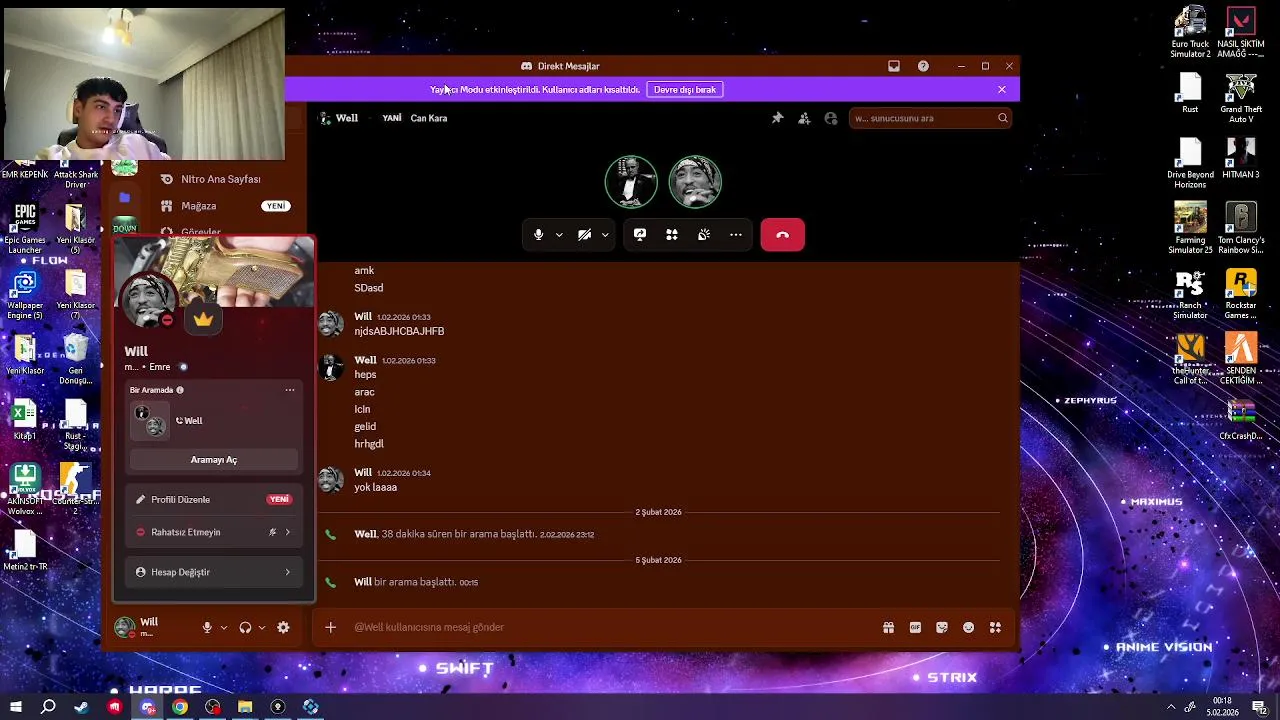The width and height of the screenshot is (1280, 720).
Task: Click the search box in DM header
Action: point(930,118)
